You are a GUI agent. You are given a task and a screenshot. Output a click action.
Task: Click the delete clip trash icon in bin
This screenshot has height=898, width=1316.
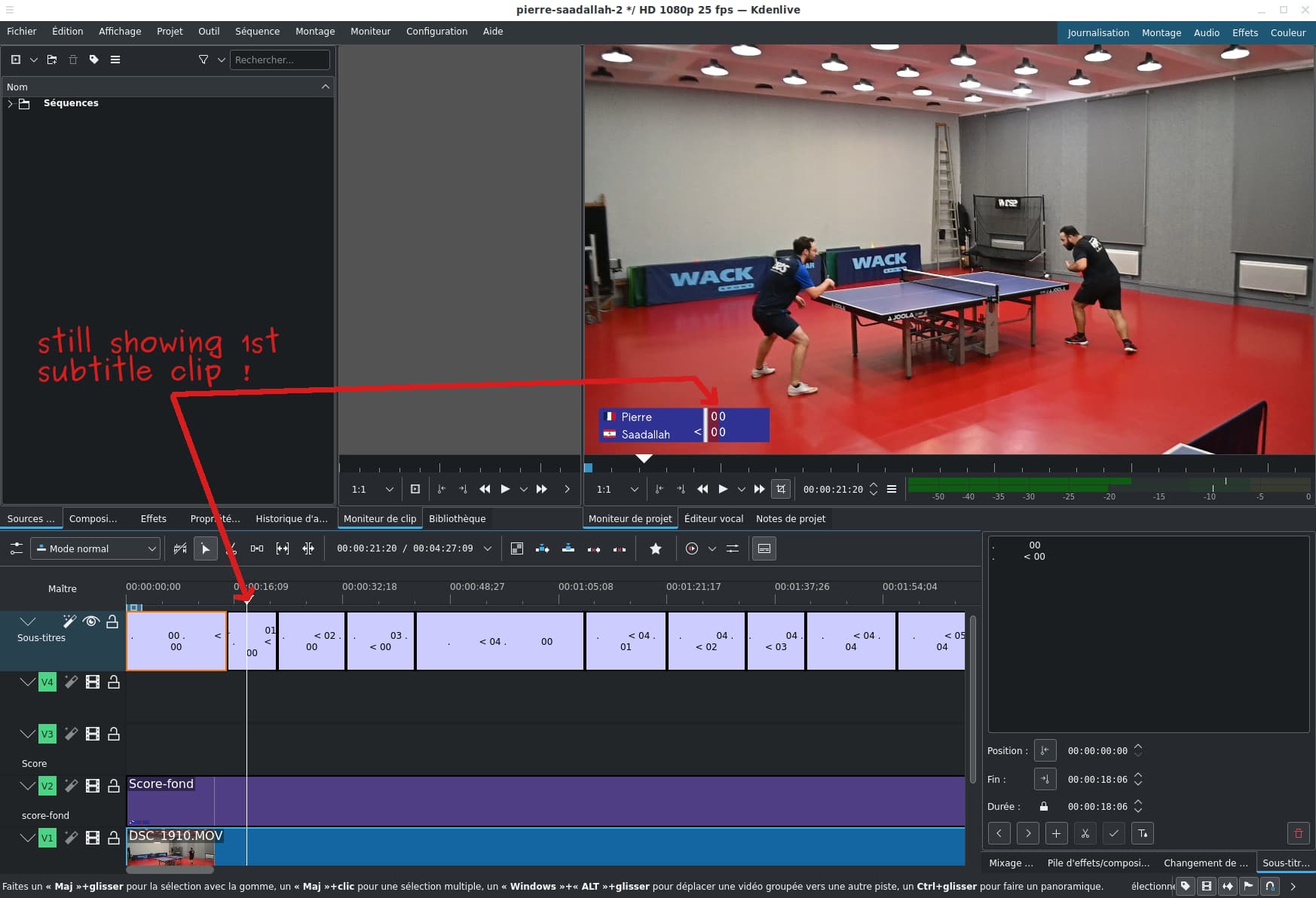pyautogui.click(x=73, y=60)
